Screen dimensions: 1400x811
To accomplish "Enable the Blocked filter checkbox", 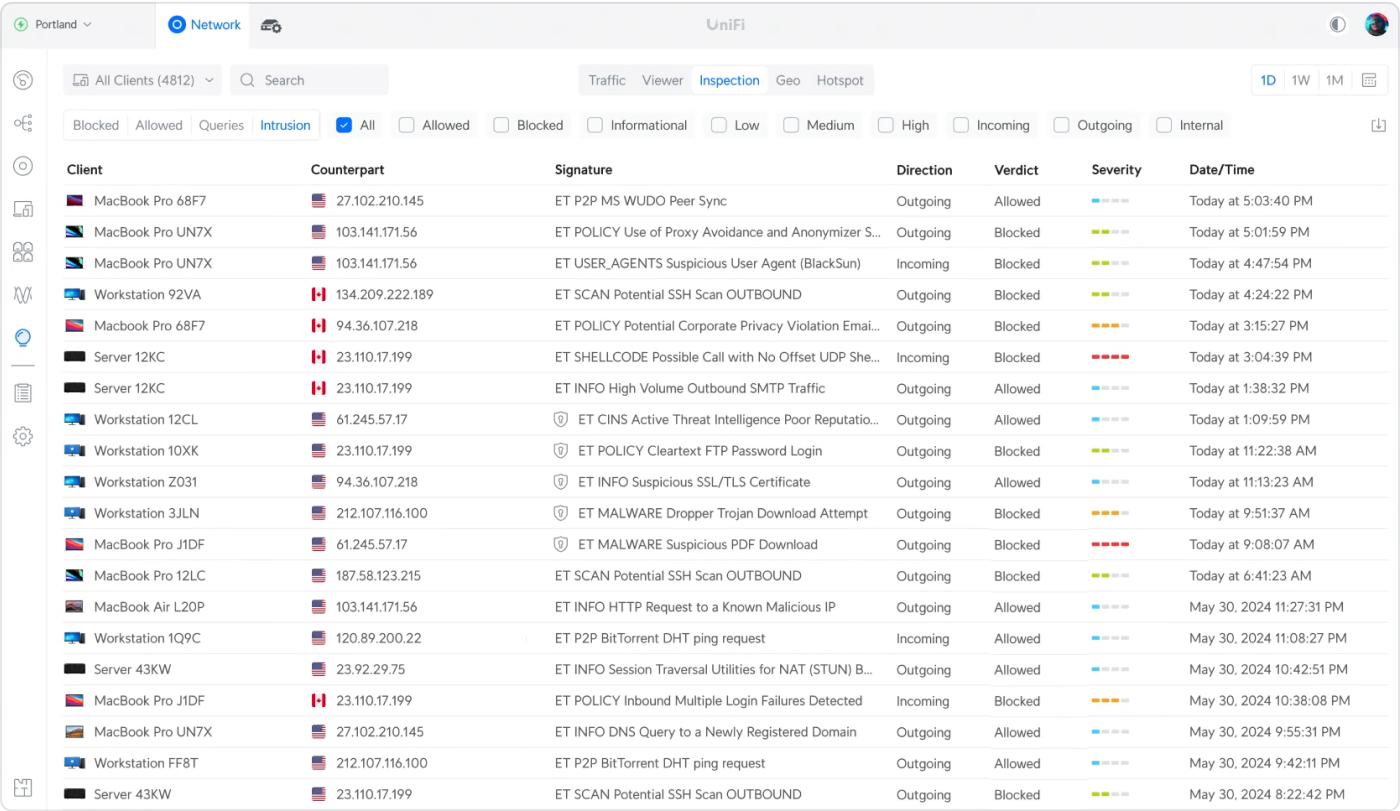I will click(x=501, y=125).
